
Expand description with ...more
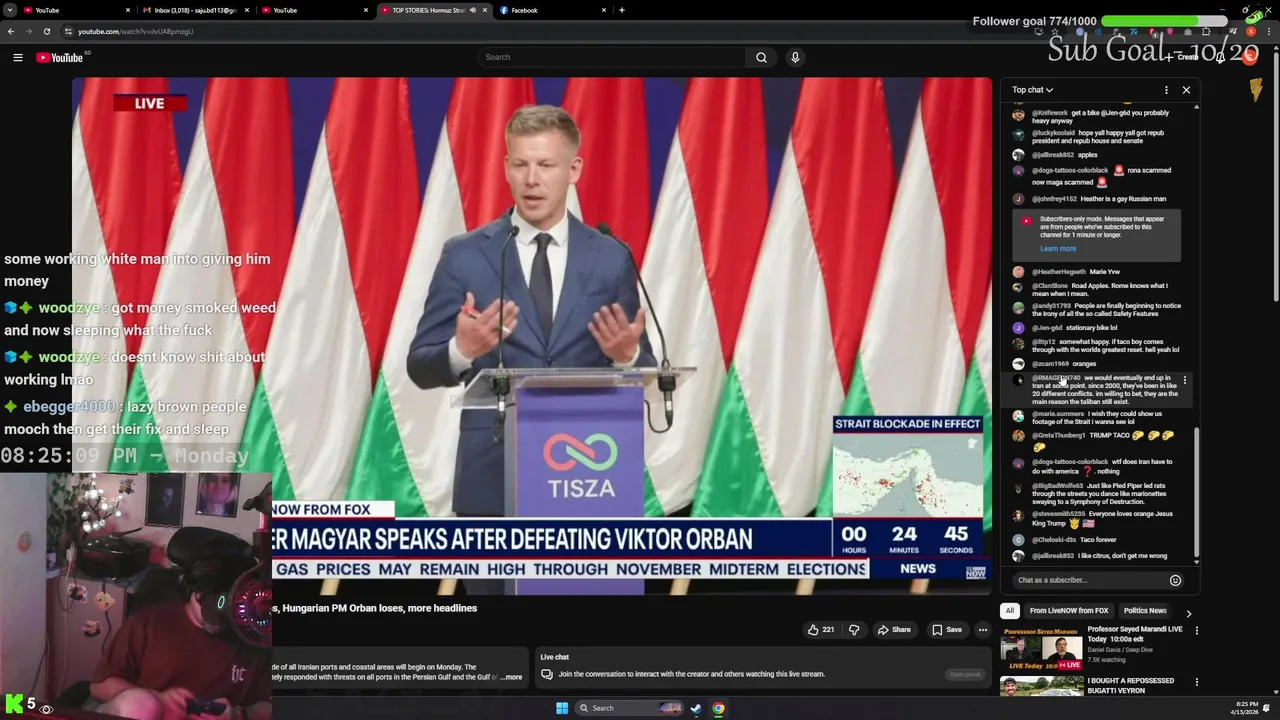tap(511, 677)
